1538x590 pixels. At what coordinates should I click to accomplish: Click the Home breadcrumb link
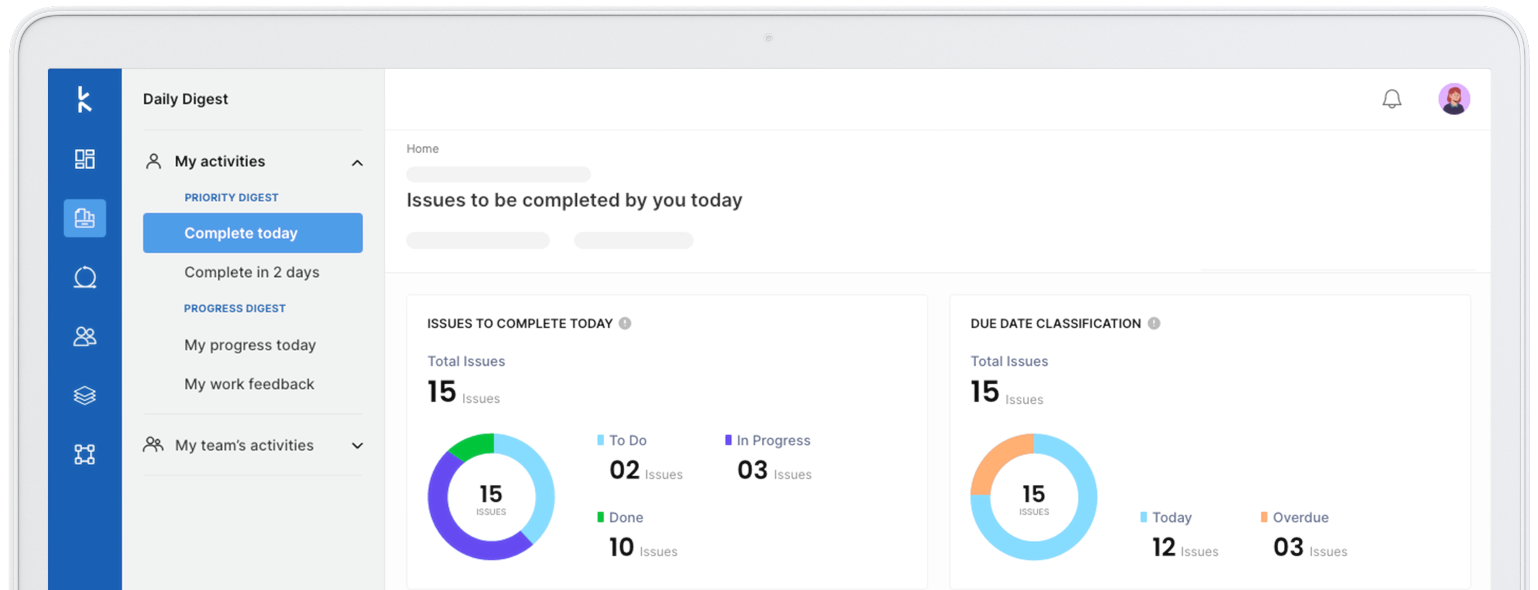click(422, 149)
